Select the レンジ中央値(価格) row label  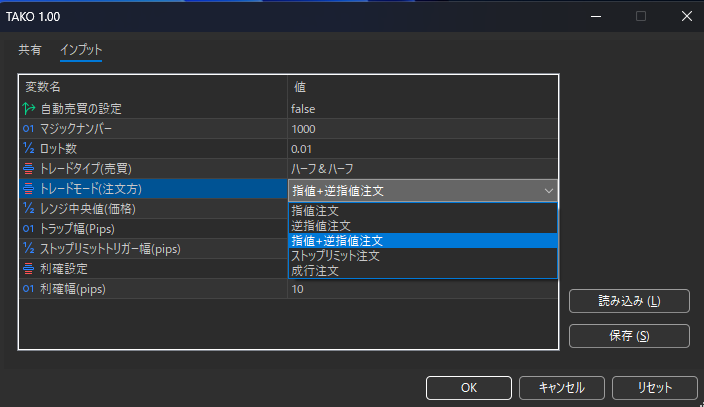(88, 209)
